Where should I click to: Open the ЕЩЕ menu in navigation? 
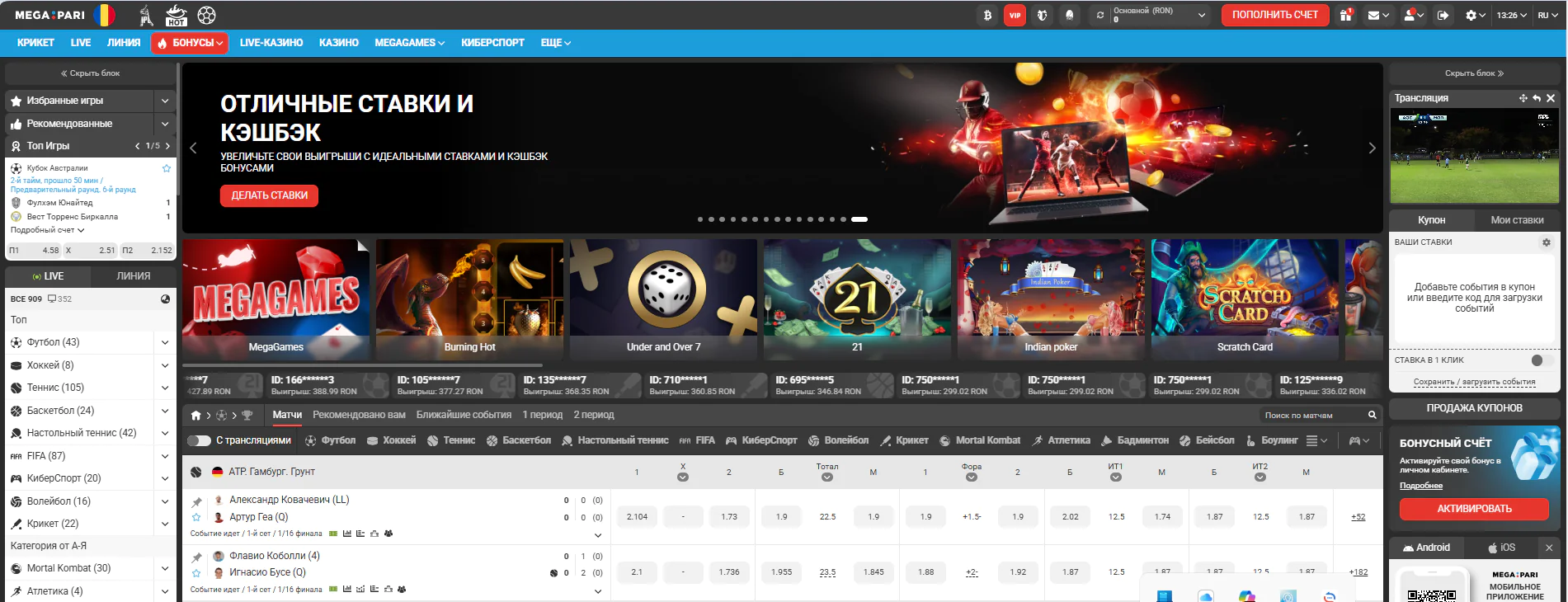[x=556, y=43]
